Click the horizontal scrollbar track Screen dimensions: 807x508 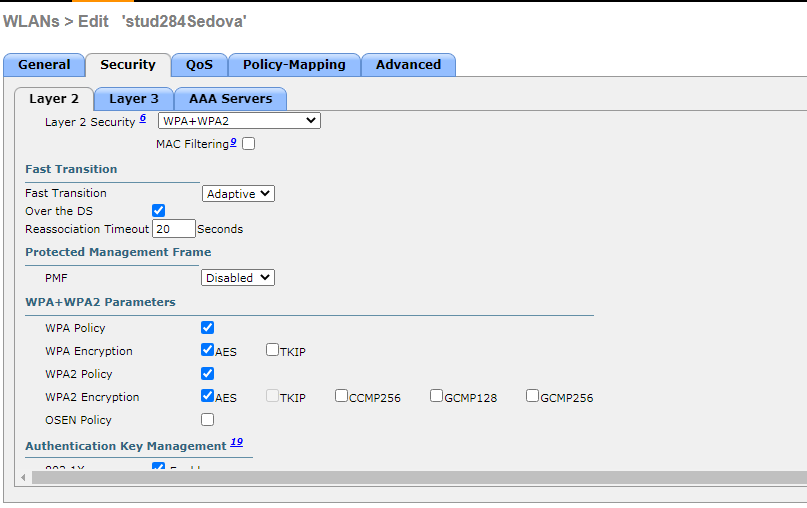[419, 478]
